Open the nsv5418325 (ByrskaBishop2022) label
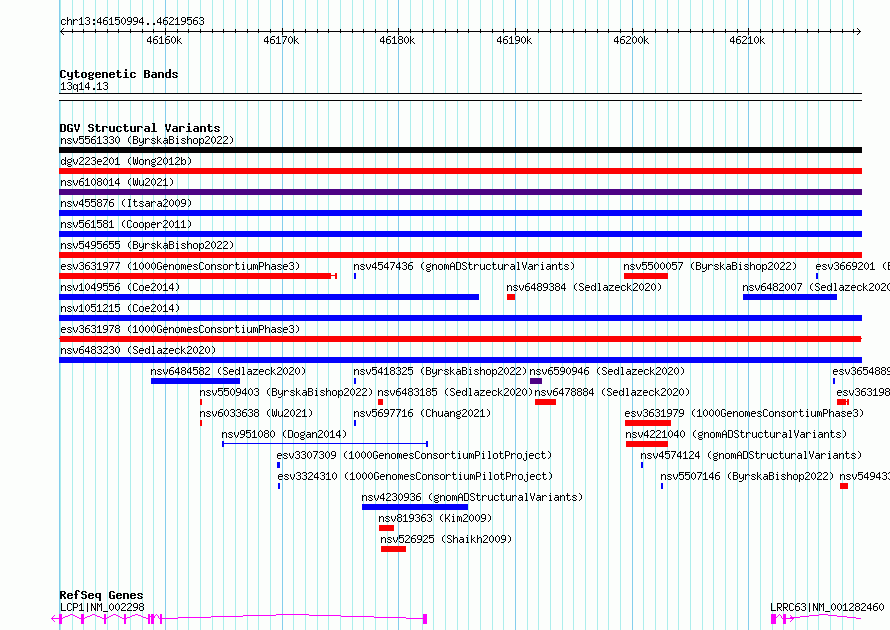Screen dimensions: 890x630 (x=440, y=371)
